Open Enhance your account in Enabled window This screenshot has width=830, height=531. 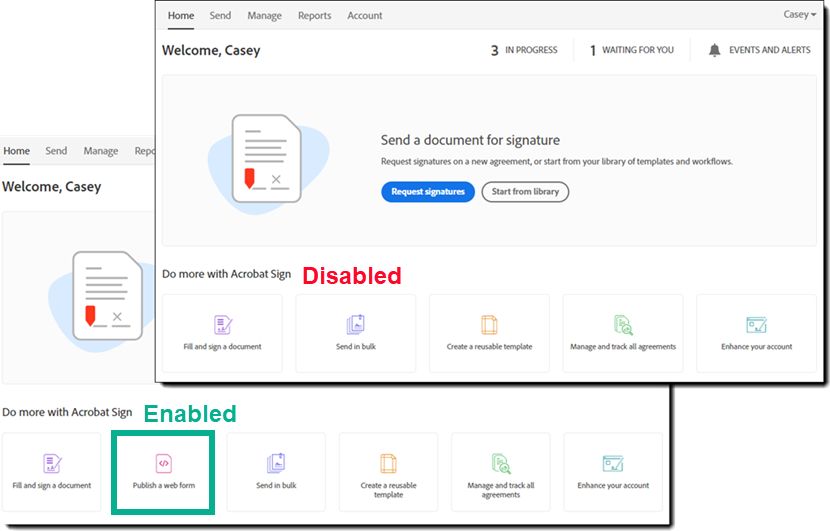coord(613,472)
